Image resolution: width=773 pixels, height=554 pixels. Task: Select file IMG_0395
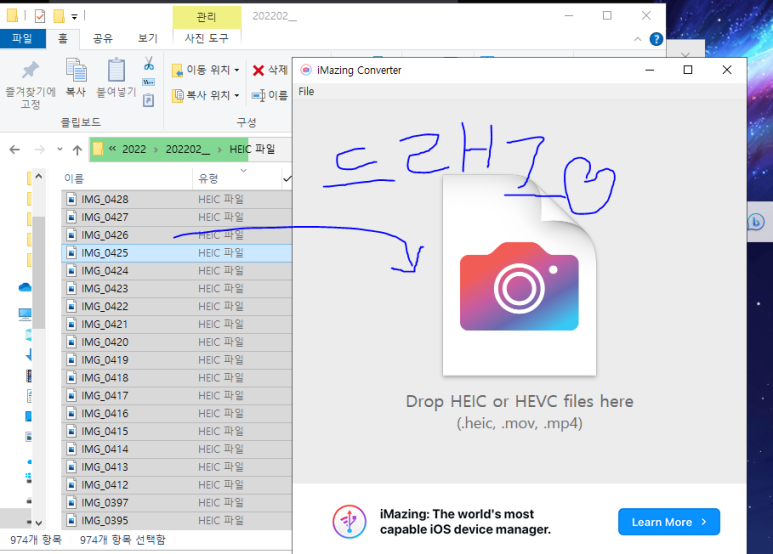pos(177,520)
